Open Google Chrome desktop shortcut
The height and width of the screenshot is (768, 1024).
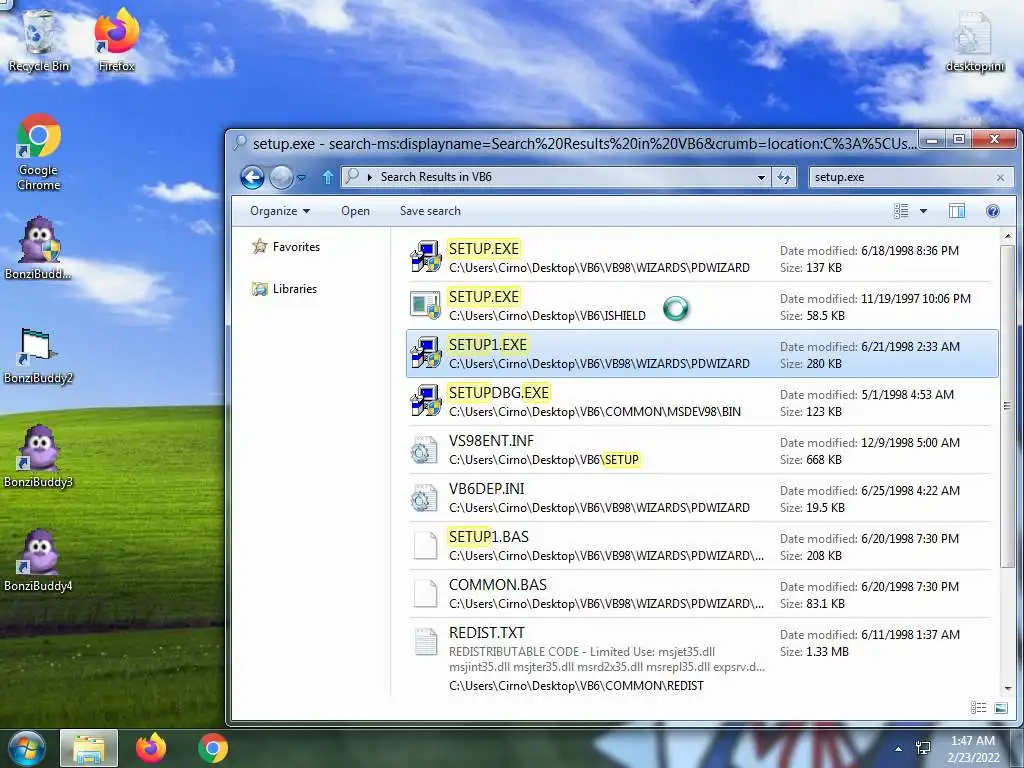[x=39, y=153]
